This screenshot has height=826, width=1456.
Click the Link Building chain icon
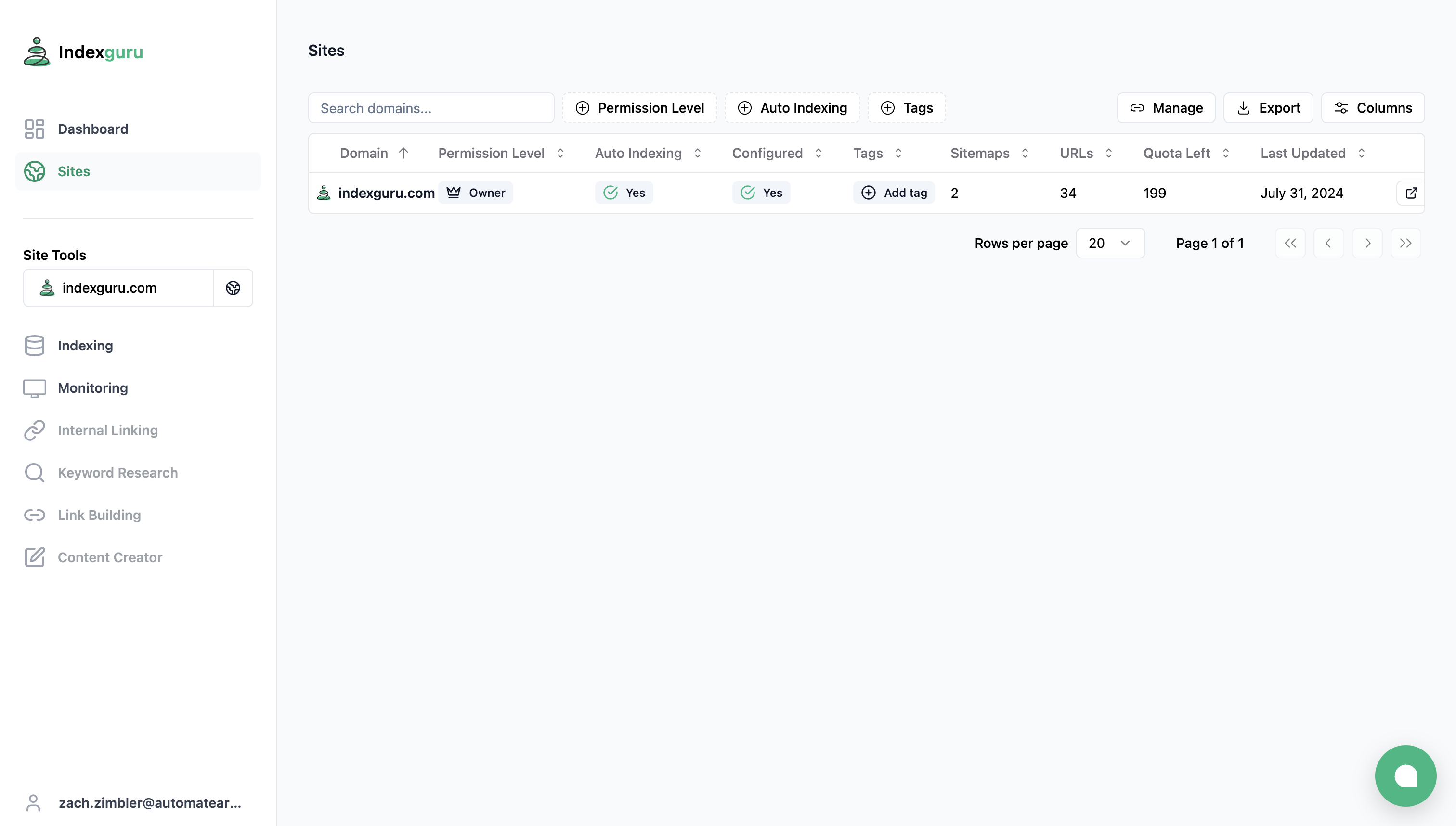pos(34,515)
